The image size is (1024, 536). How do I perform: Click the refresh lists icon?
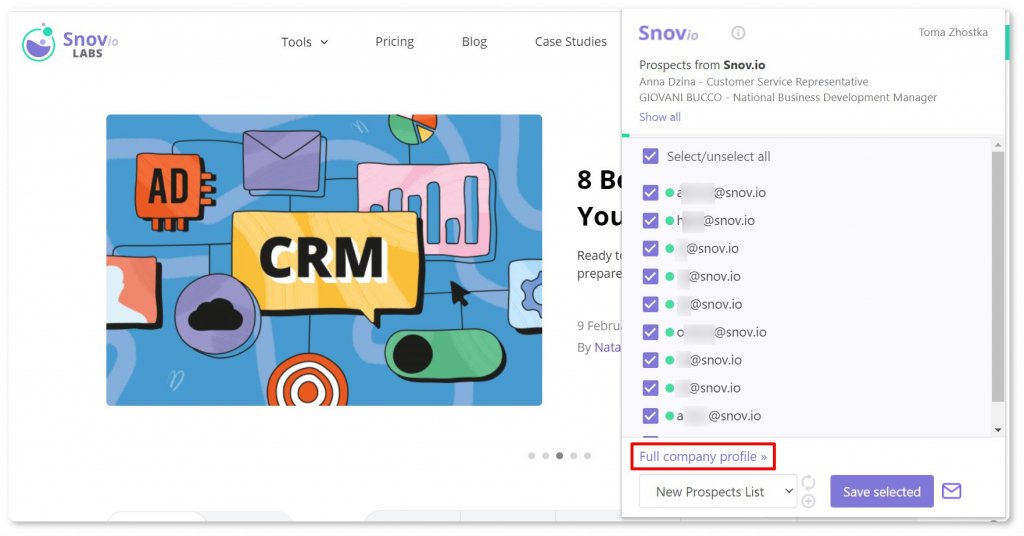pyautogui.click(x=808, y=482)
